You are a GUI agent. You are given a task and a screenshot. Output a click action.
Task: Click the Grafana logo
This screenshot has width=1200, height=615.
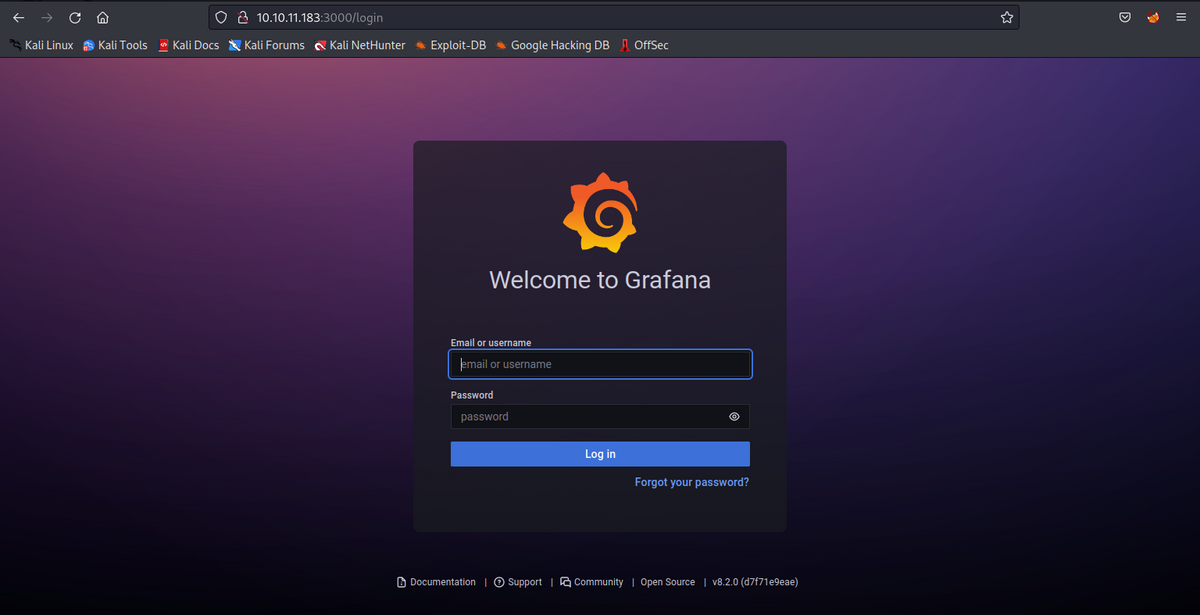[x=600, y=213]
